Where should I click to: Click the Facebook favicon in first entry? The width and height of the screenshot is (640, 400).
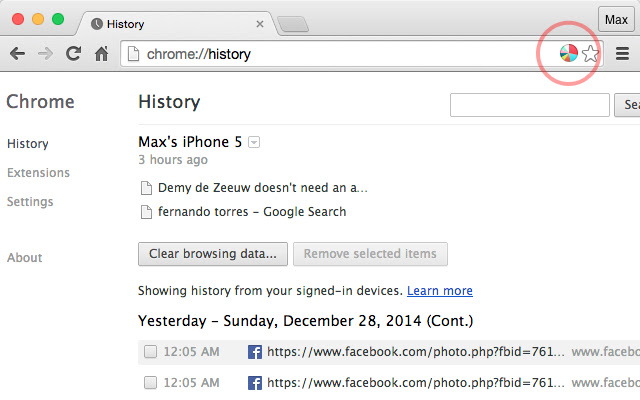point(254,352)
